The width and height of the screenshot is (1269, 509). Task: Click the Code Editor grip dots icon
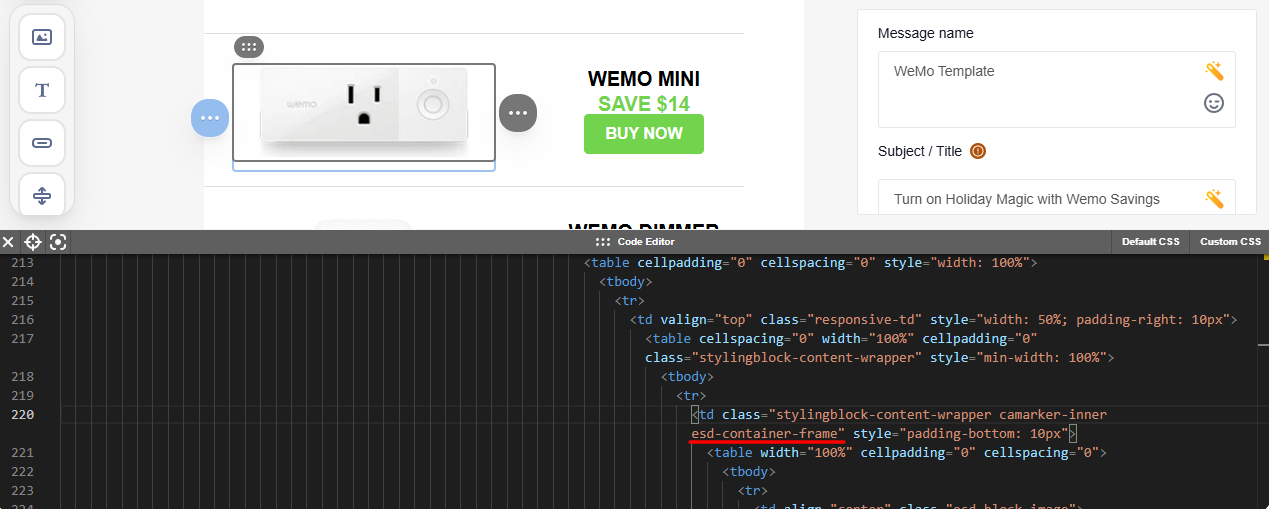pyautogui.click(x=603, y=242)
